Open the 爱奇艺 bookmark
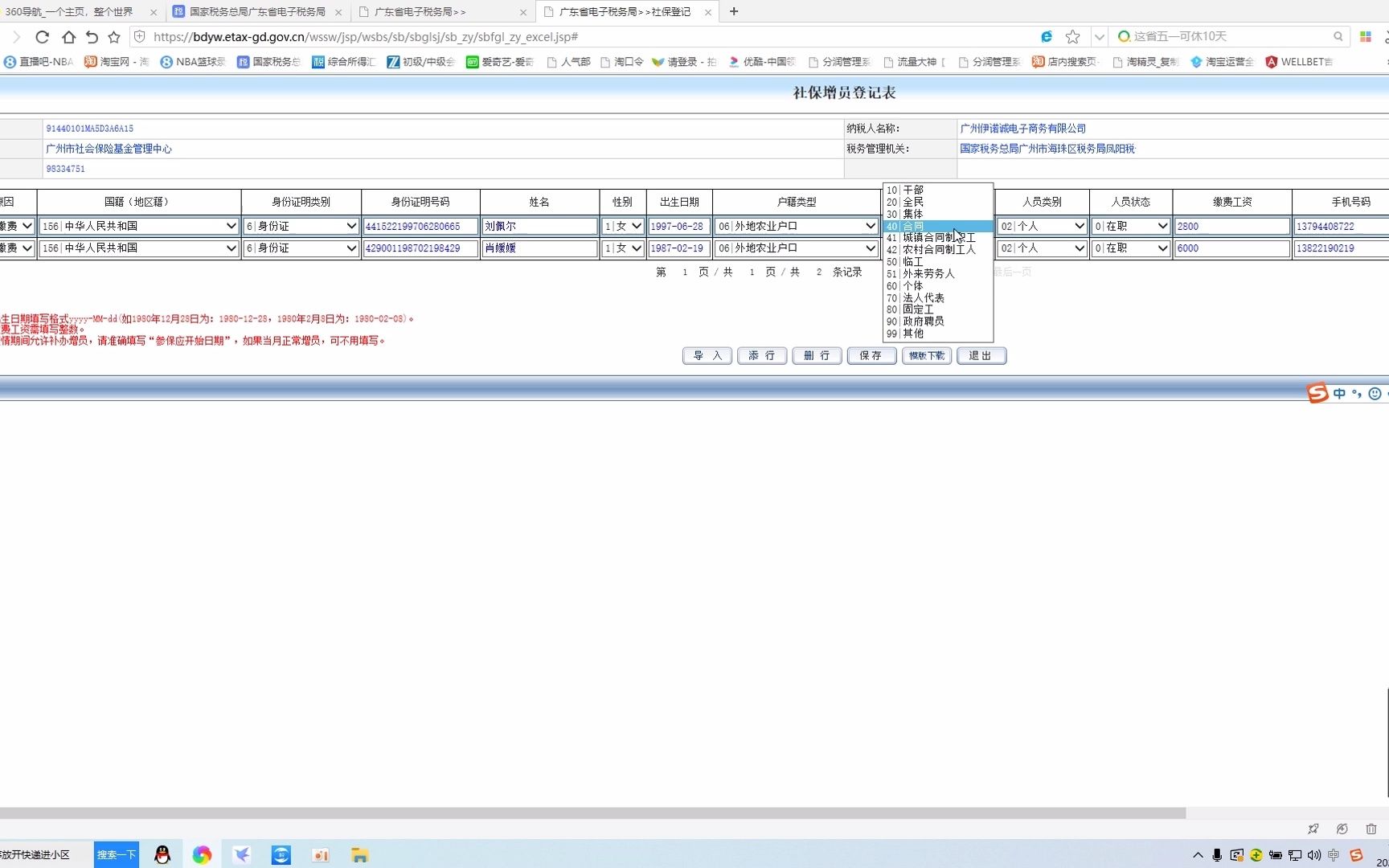The height and width of the screenshot is (868, 1389). coord(499,62)
